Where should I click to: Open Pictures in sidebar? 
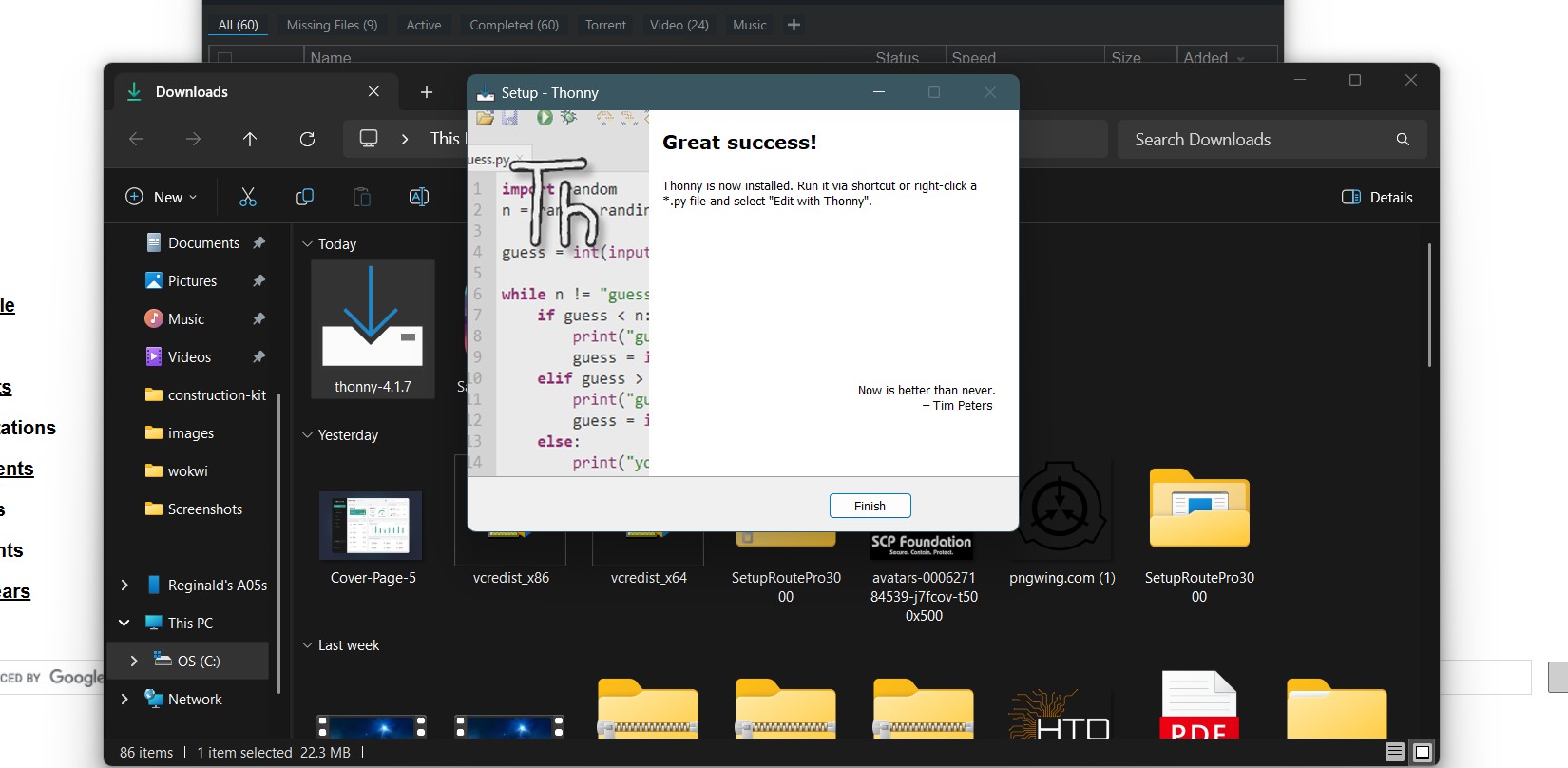[192, 281]
